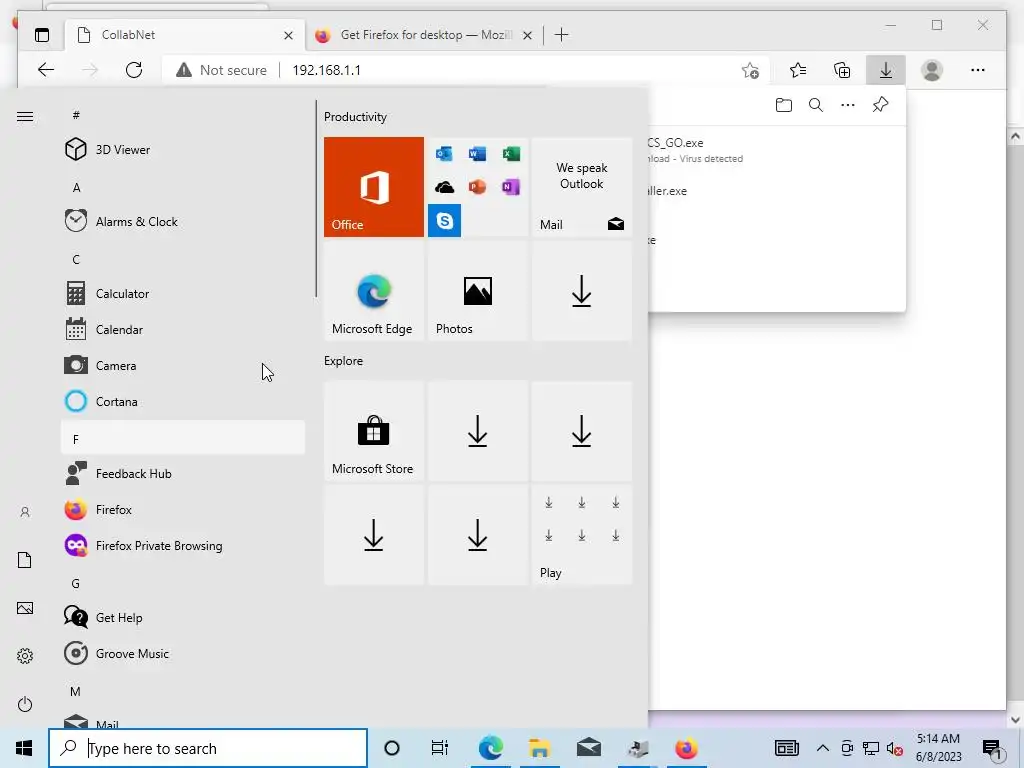This screenshot has width=1024, height=768.
Task: Click the Power button in Start
Action: pyautogui.click(x=25, y=704)
